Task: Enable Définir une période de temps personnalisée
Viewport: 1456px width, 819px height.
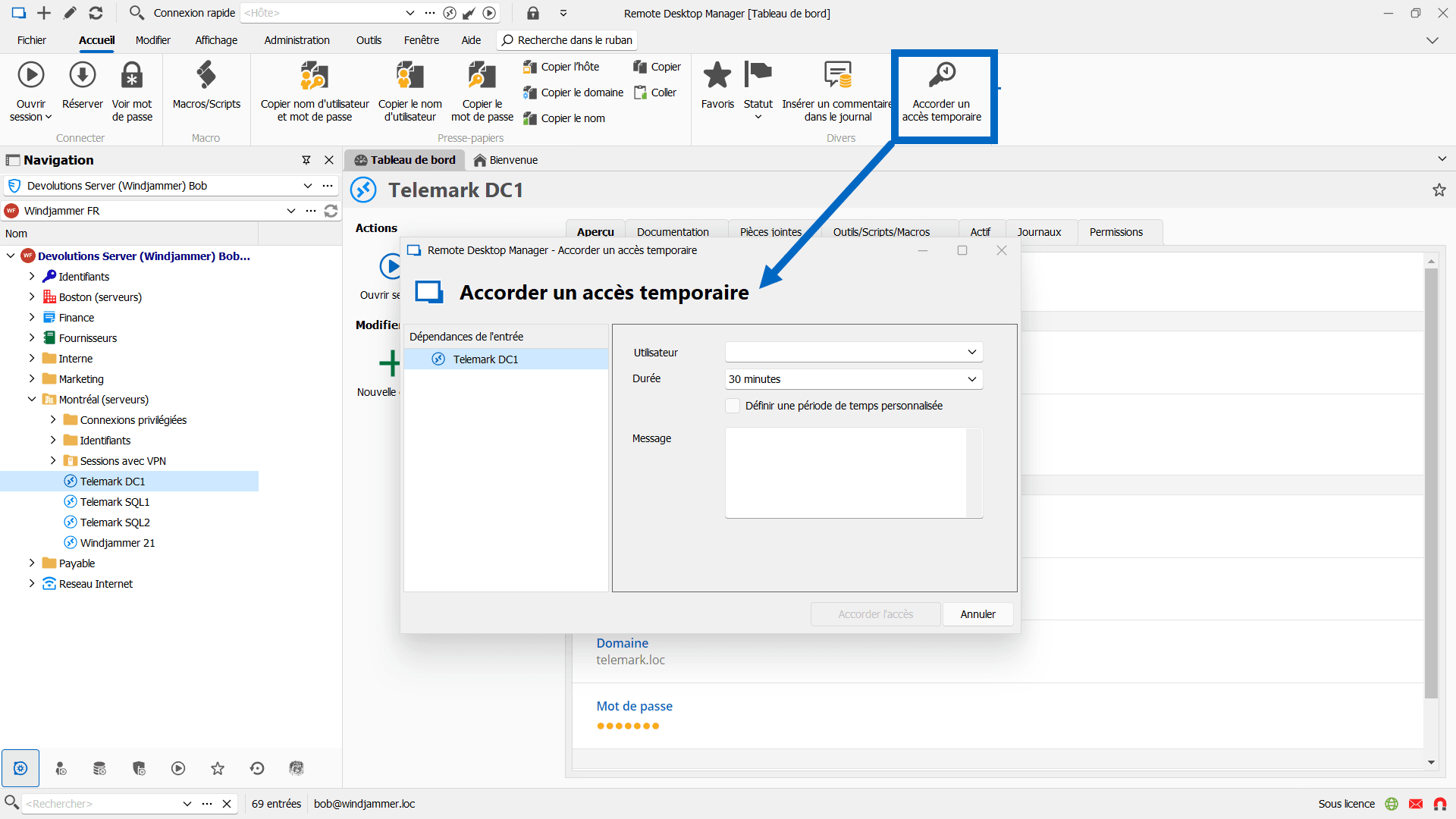Action: coord(733,406)
